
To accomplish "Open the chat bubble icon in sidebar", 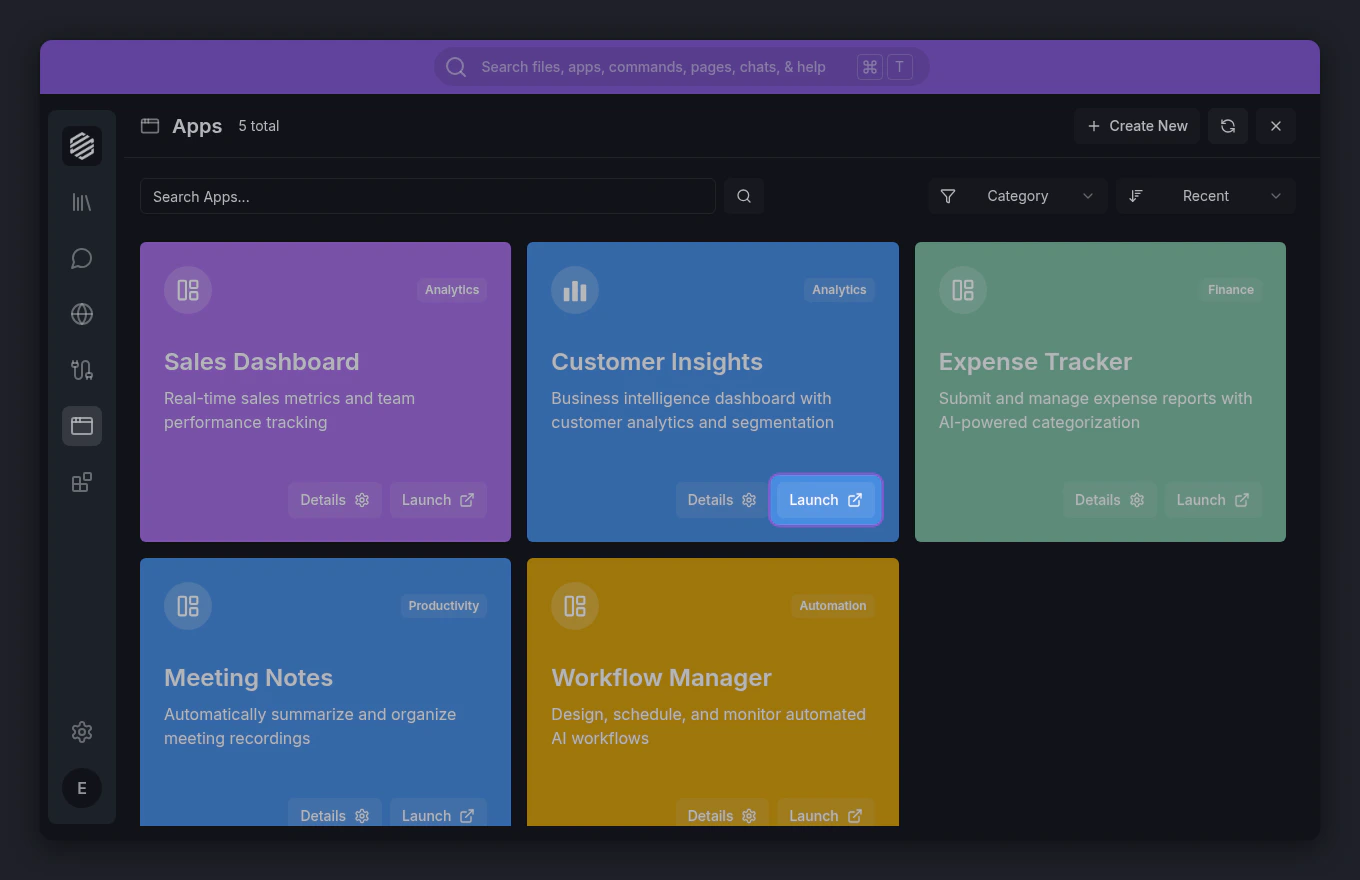I will coord(82,259).
